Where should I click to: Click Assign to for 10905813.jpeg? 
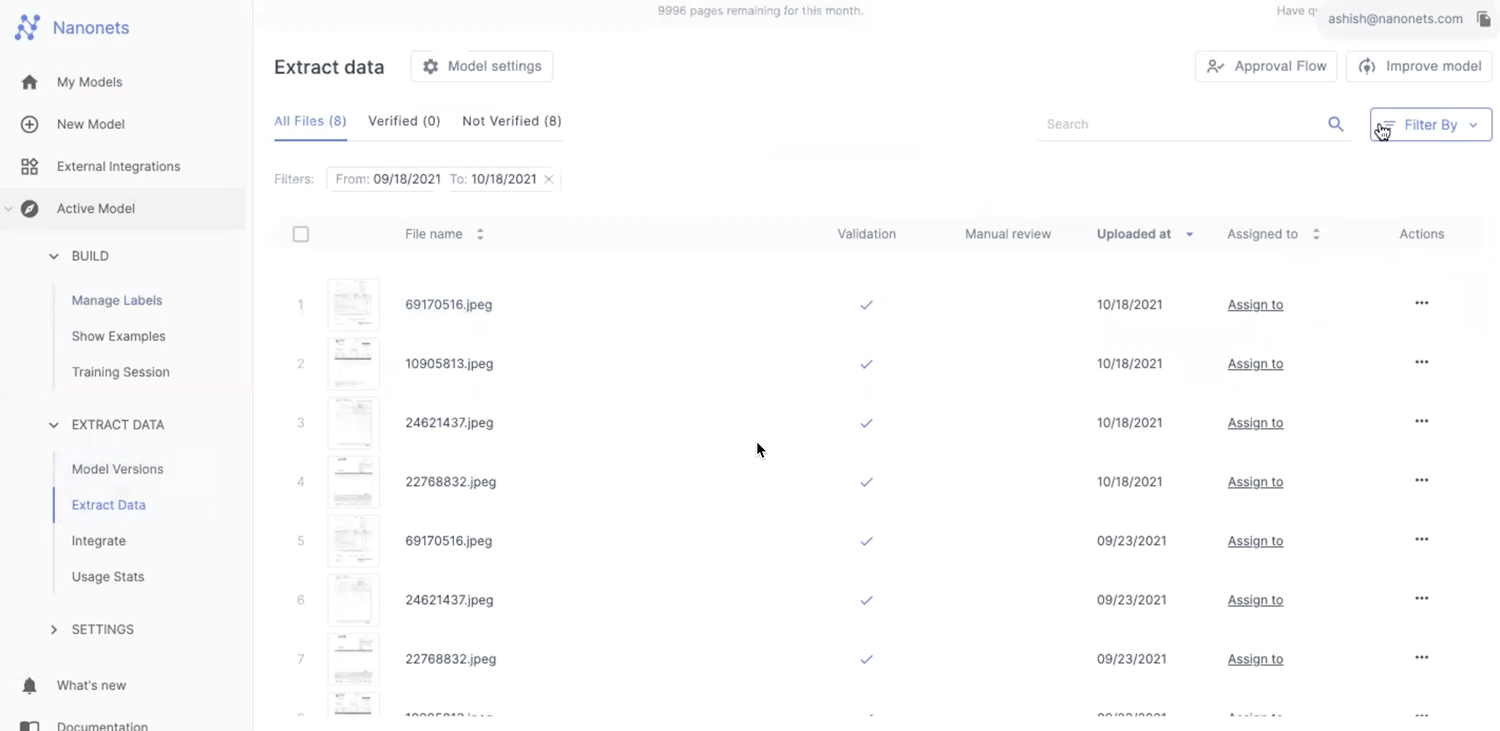pyautogui.click(x=1255, y=364)
